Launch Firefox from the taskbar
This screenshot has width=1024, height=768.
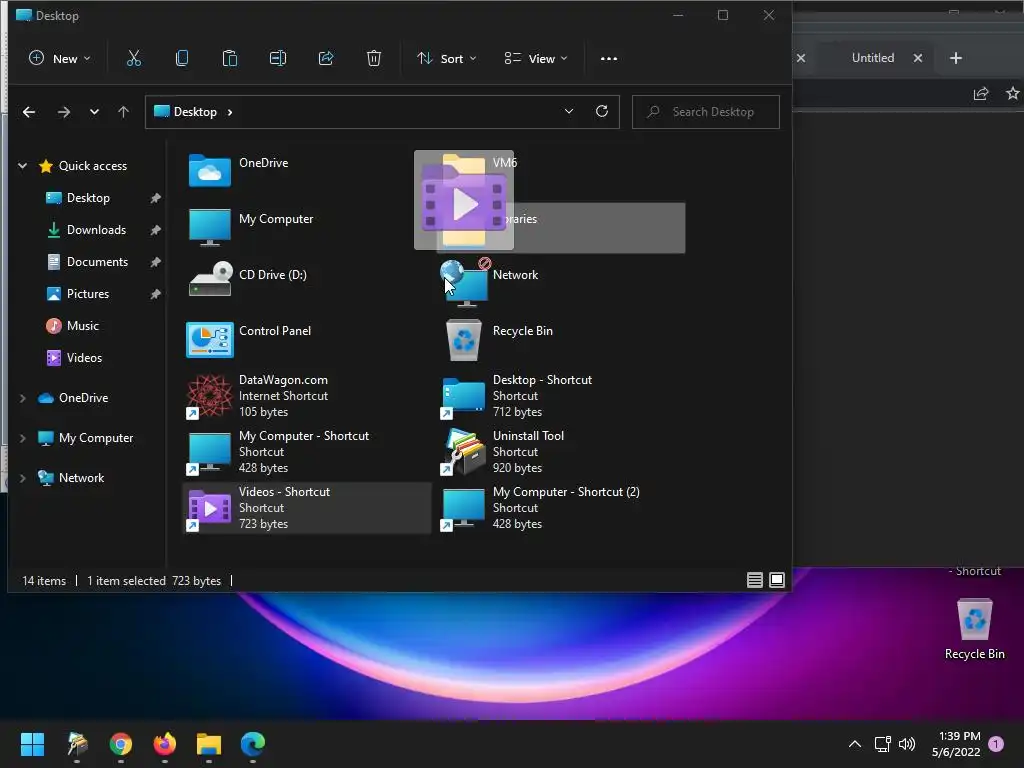pos(165,744)
